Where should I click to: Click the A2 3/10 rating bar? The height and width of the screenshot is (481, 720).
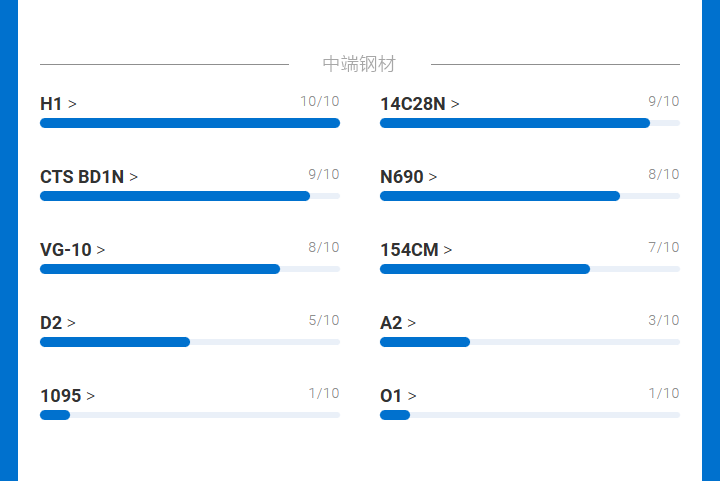point(530,342)
